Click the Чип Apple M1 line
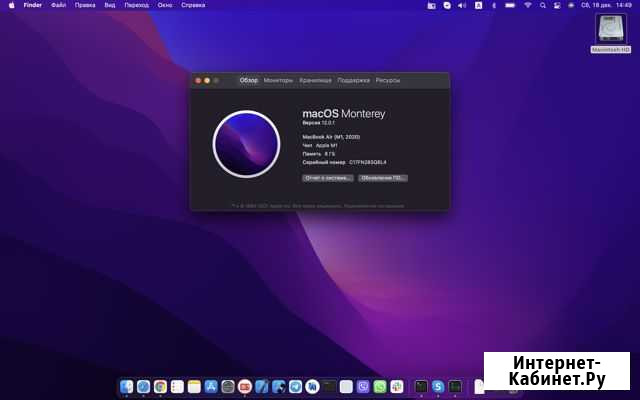Image resolution: width=640 pixels, height=400 pixels. pyautogui.click(x=320, y=145)
